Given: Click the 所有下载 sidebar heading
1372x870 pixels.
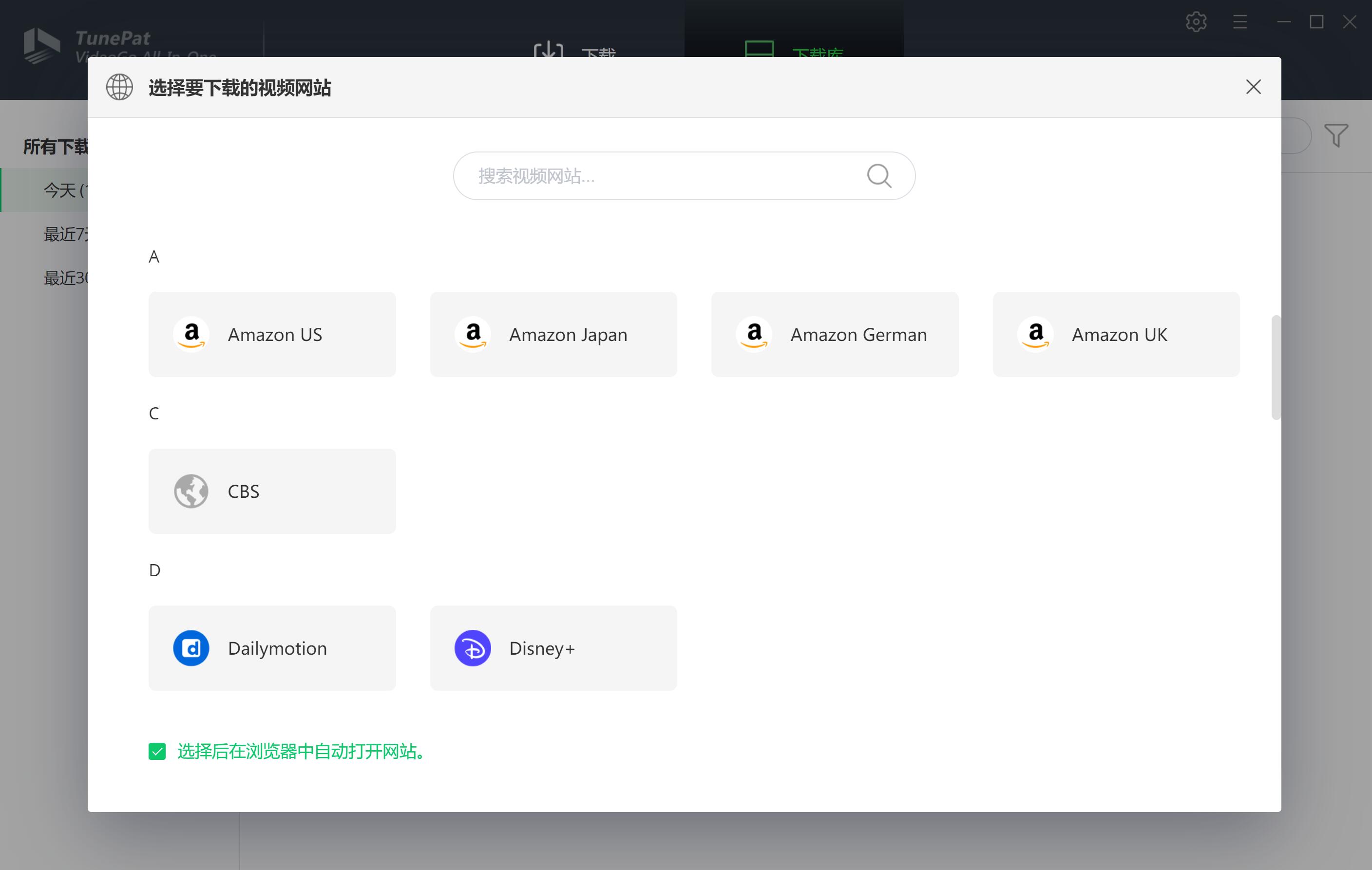Looking at the screenshot, I should pyautogui.click(x=55, y=147).
